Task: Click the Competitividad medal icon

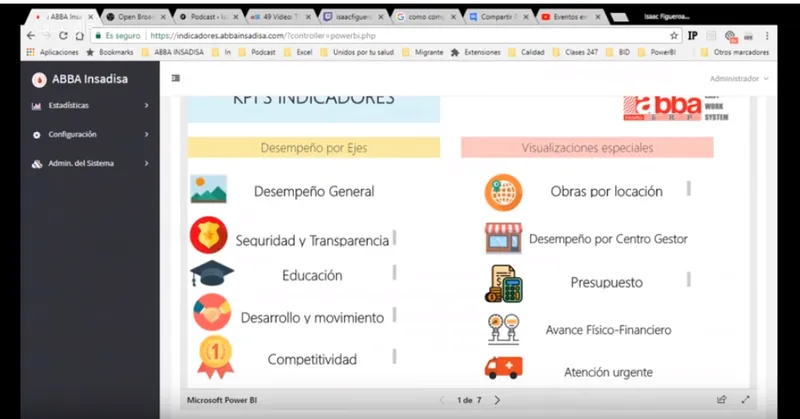Action: pos(215,357)
